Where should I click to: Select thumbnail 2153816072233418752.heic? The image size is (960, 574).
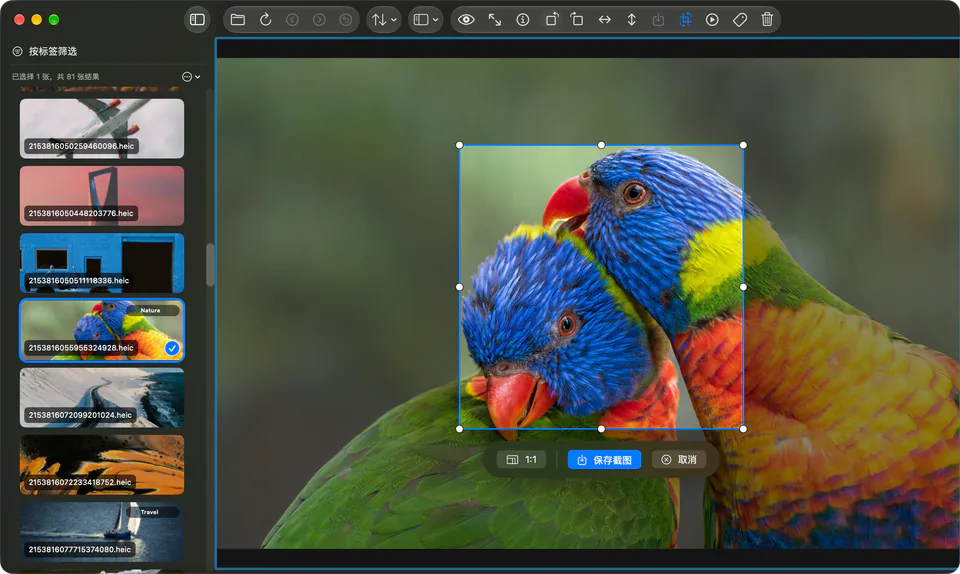pyautogui.click(x=102, y=465)
